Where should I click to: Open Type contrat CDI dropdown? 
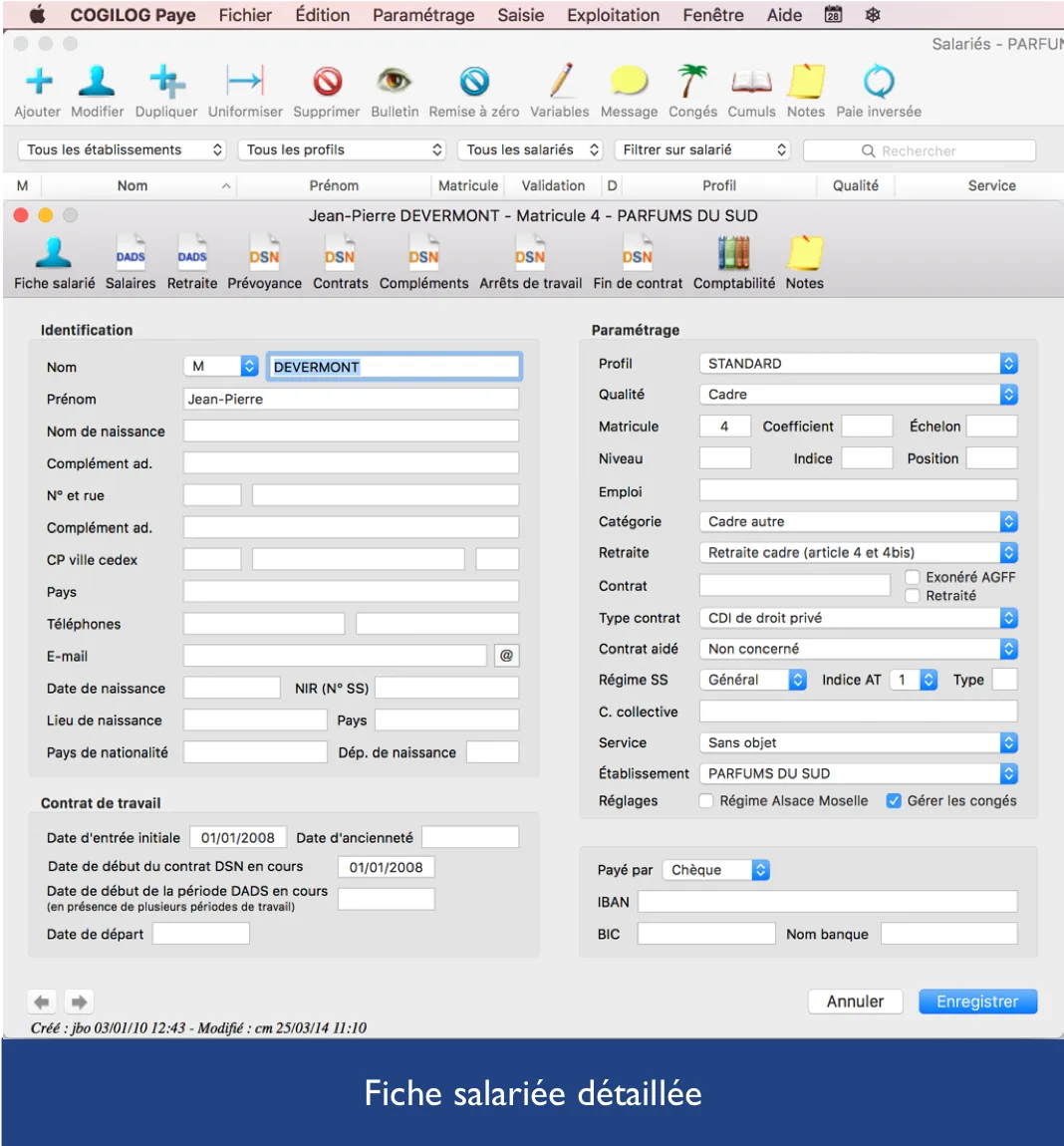(858, 618)
